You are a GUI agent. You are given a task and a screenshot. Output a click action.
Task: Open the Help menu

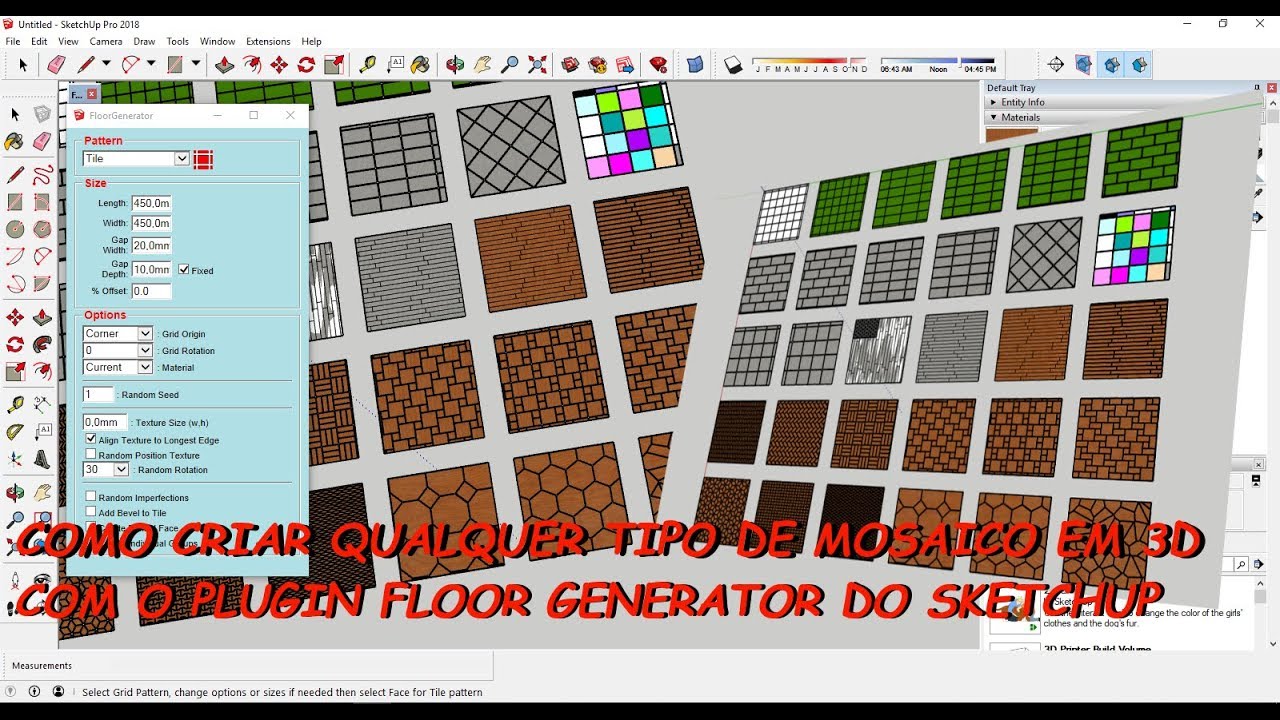(311, 41)
